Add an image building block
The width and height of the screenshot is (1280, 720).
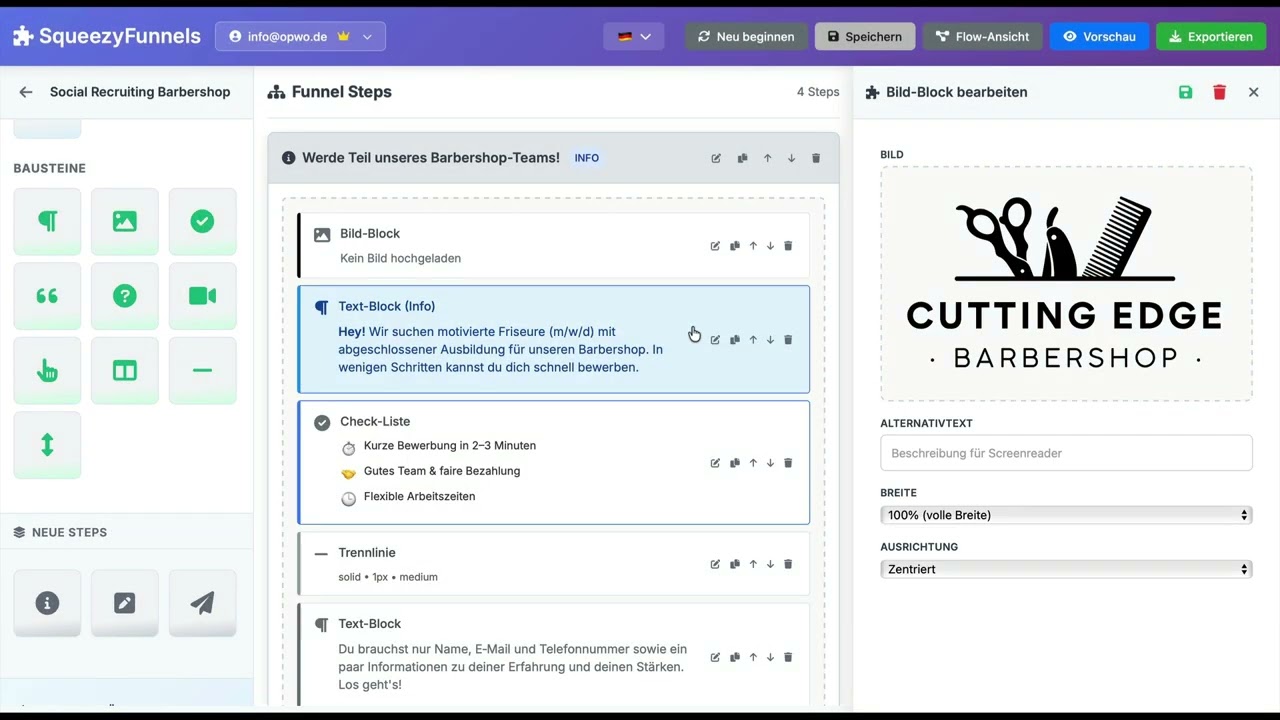tap(125, 221)
